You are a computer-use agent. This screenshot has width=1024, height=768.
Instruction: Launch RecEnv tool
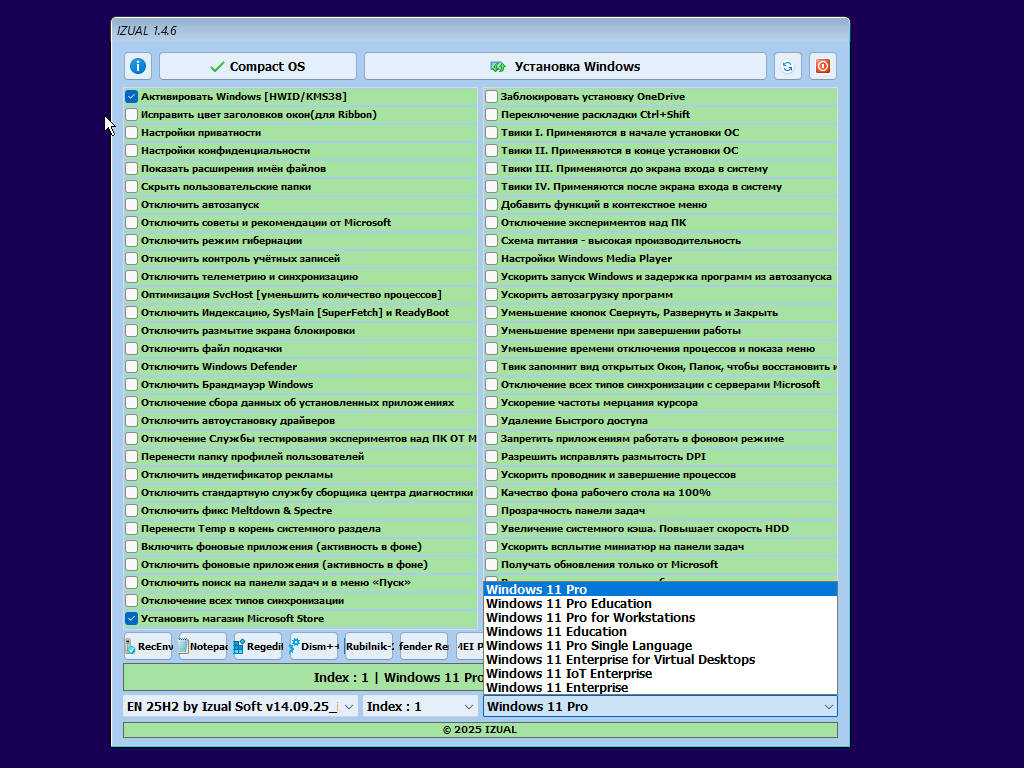pos(148,647)
